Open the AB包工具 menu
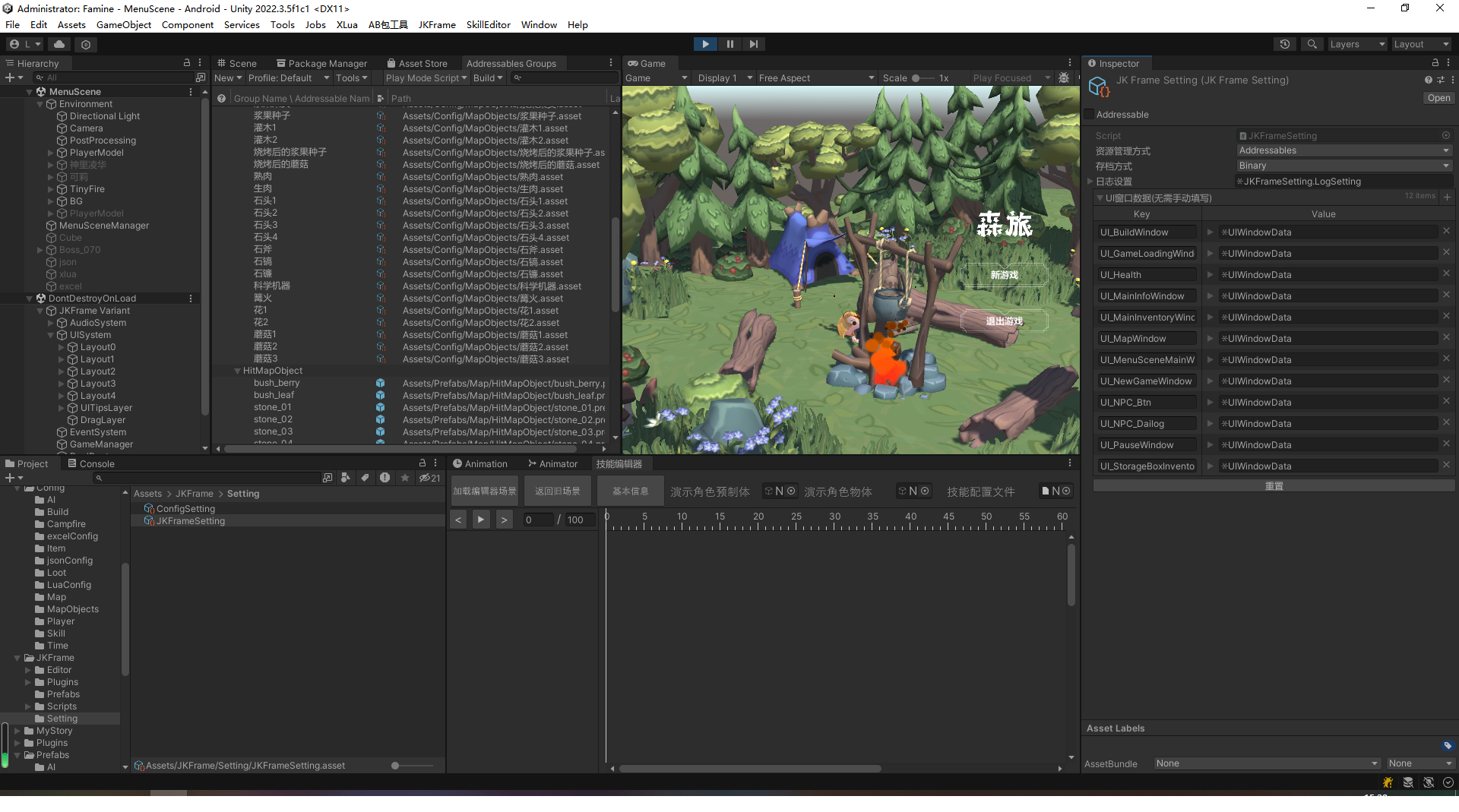Viewport: 1459px width, 812px height. click(388, 24)
